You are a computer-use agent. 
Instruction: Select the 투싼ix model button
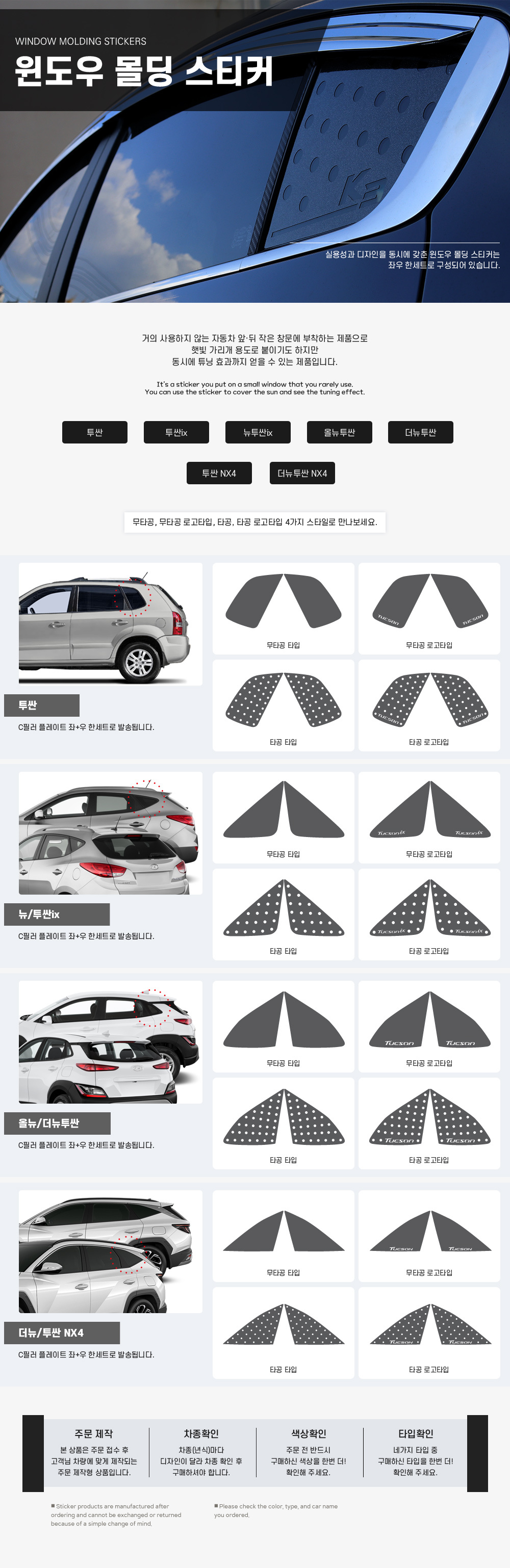click(x=176, y=432)
